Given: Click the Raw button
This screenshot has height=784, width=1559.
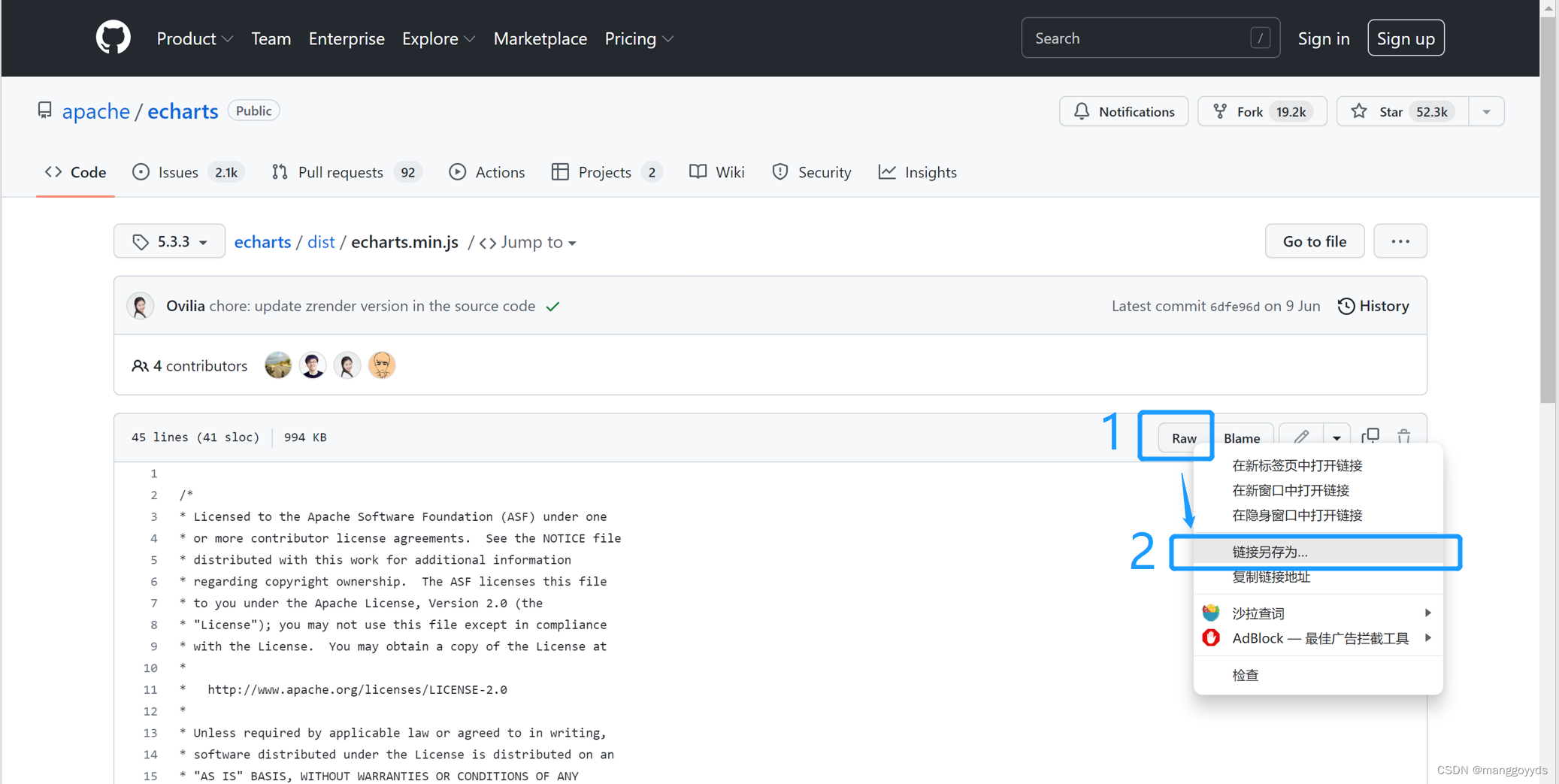Looking at the screenshot, I should point(1184,437).
